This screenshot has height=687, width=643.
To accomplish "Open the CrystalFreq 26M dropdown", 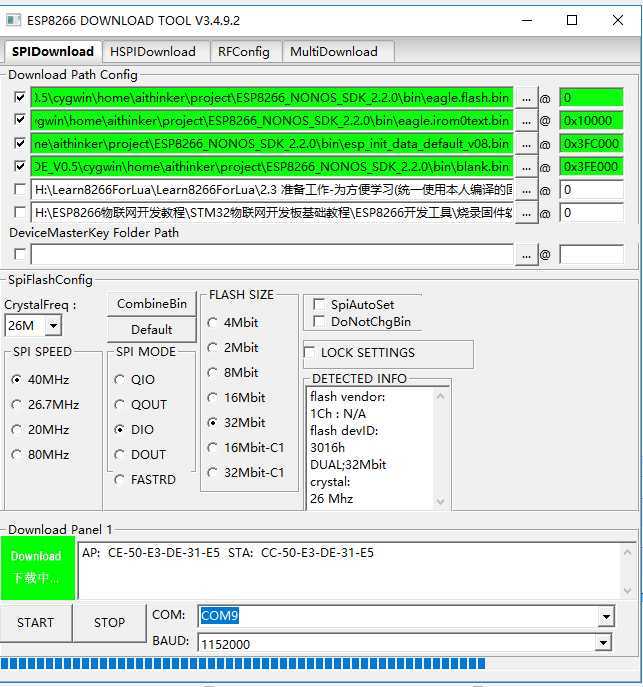I will [x=53, y=326].
